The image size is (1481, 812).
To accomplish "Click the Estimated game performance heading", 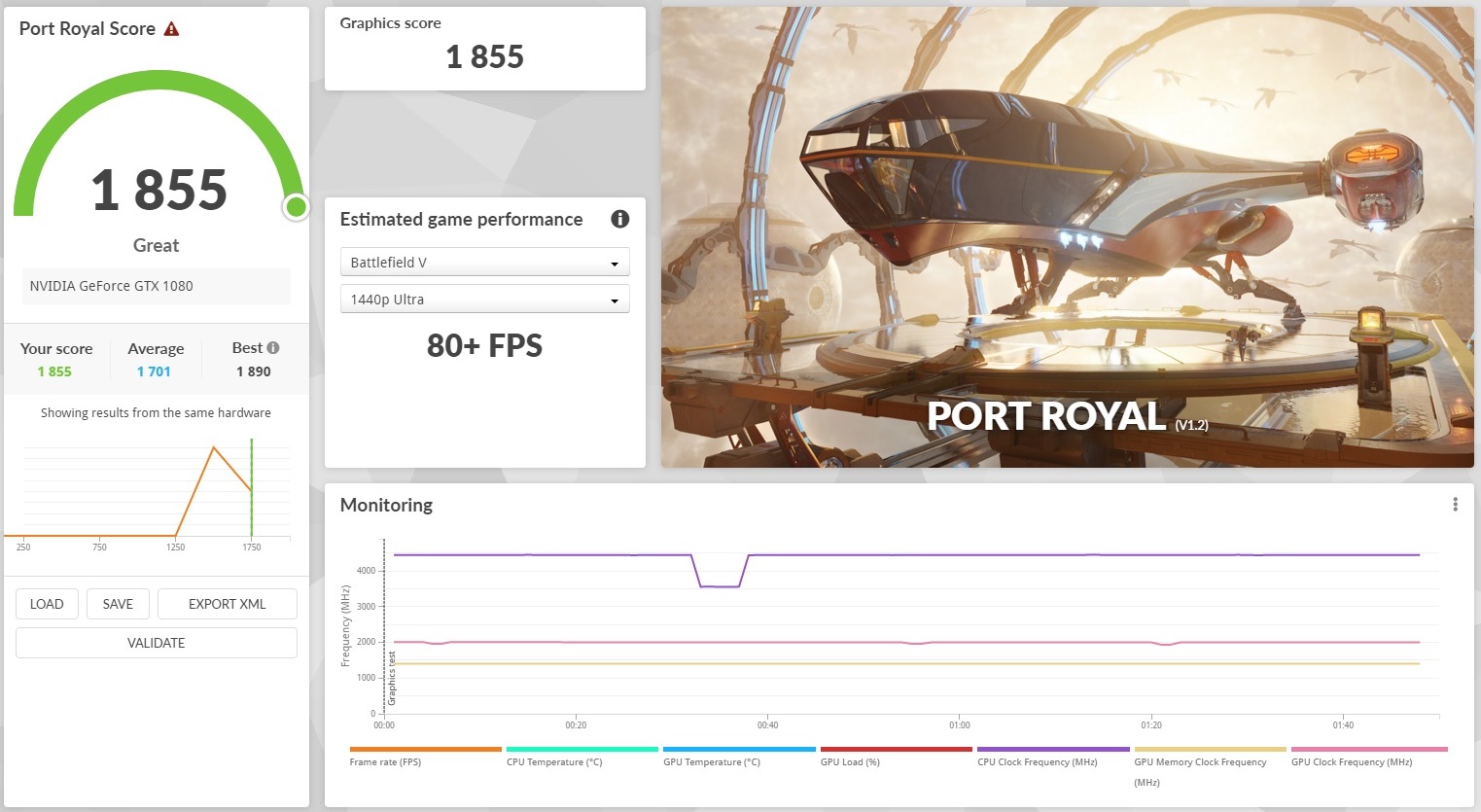I will tap(461, 220).
